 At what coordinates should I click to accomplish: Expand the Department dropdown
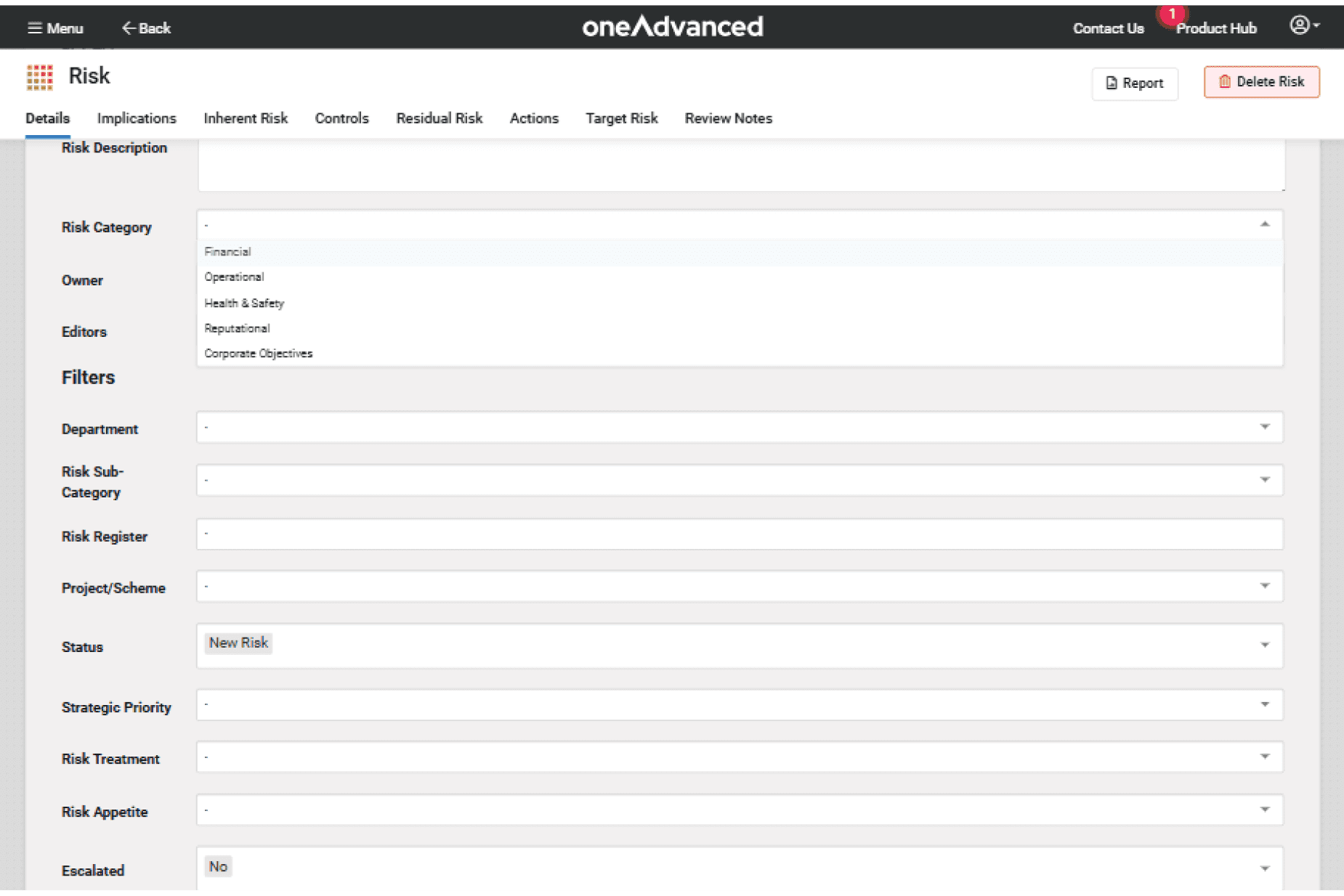(1265, 427)
